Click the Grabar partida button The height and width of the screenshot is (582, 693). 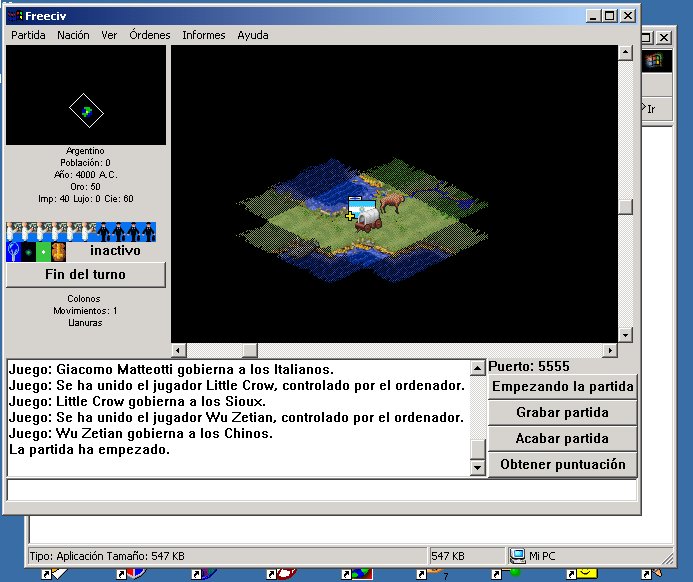tap(562, 412)
